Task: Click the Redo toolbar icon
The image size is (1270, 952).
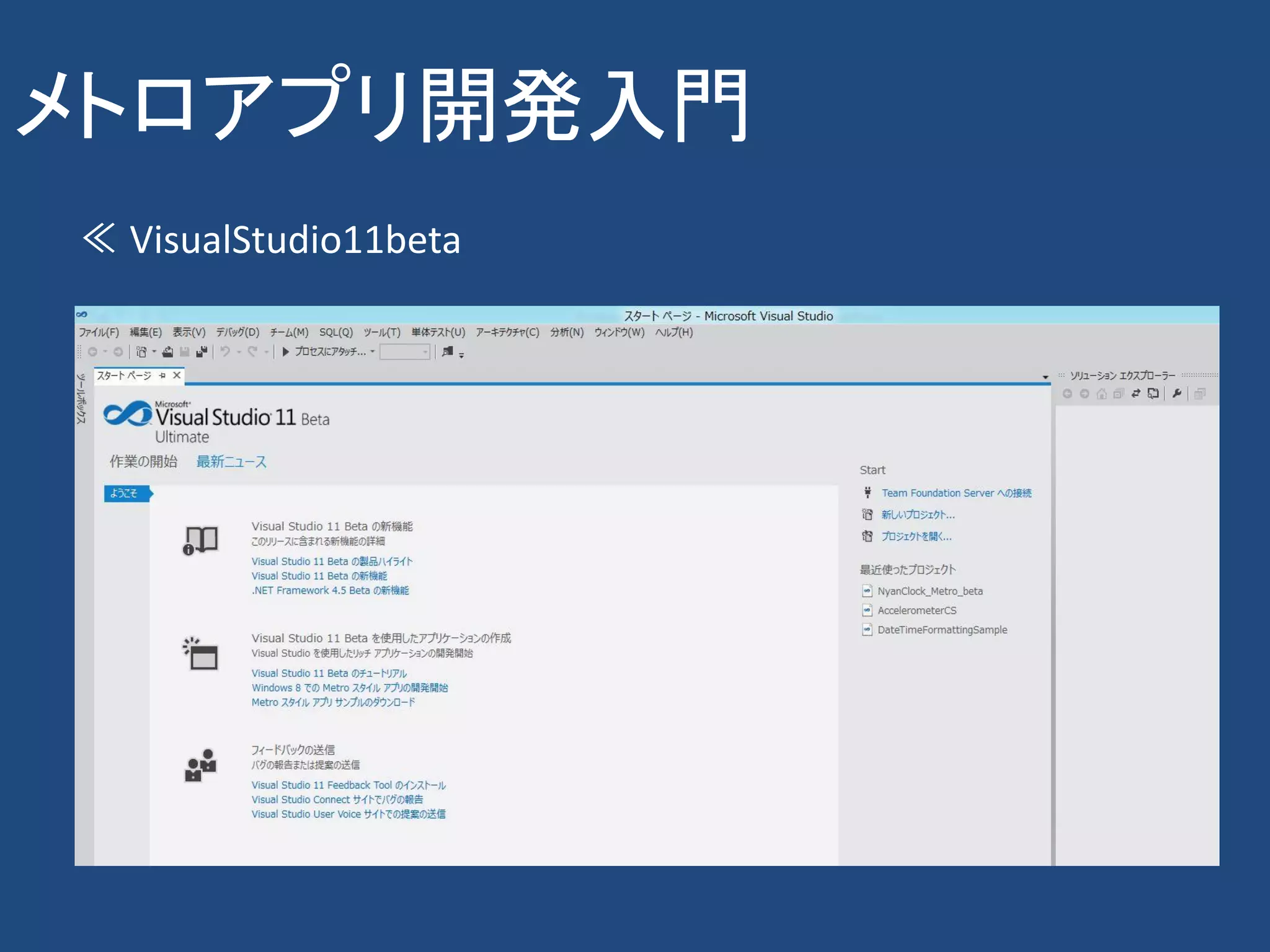Action: (252, 352)
